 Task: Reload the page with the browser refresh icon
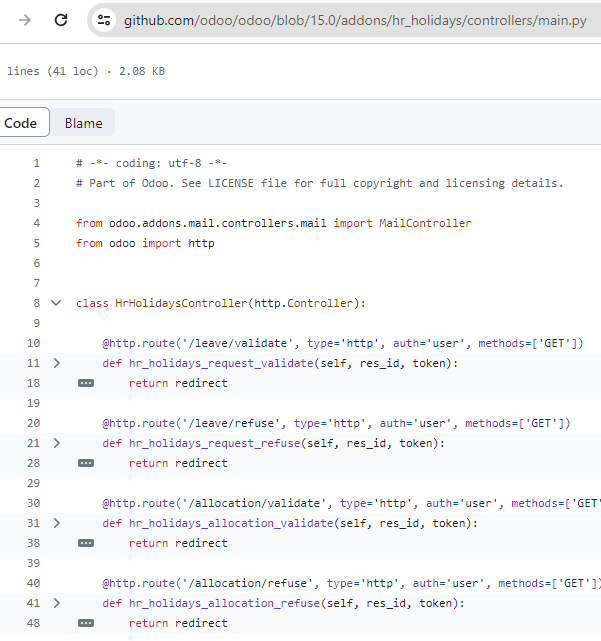(x=61, y=20)
